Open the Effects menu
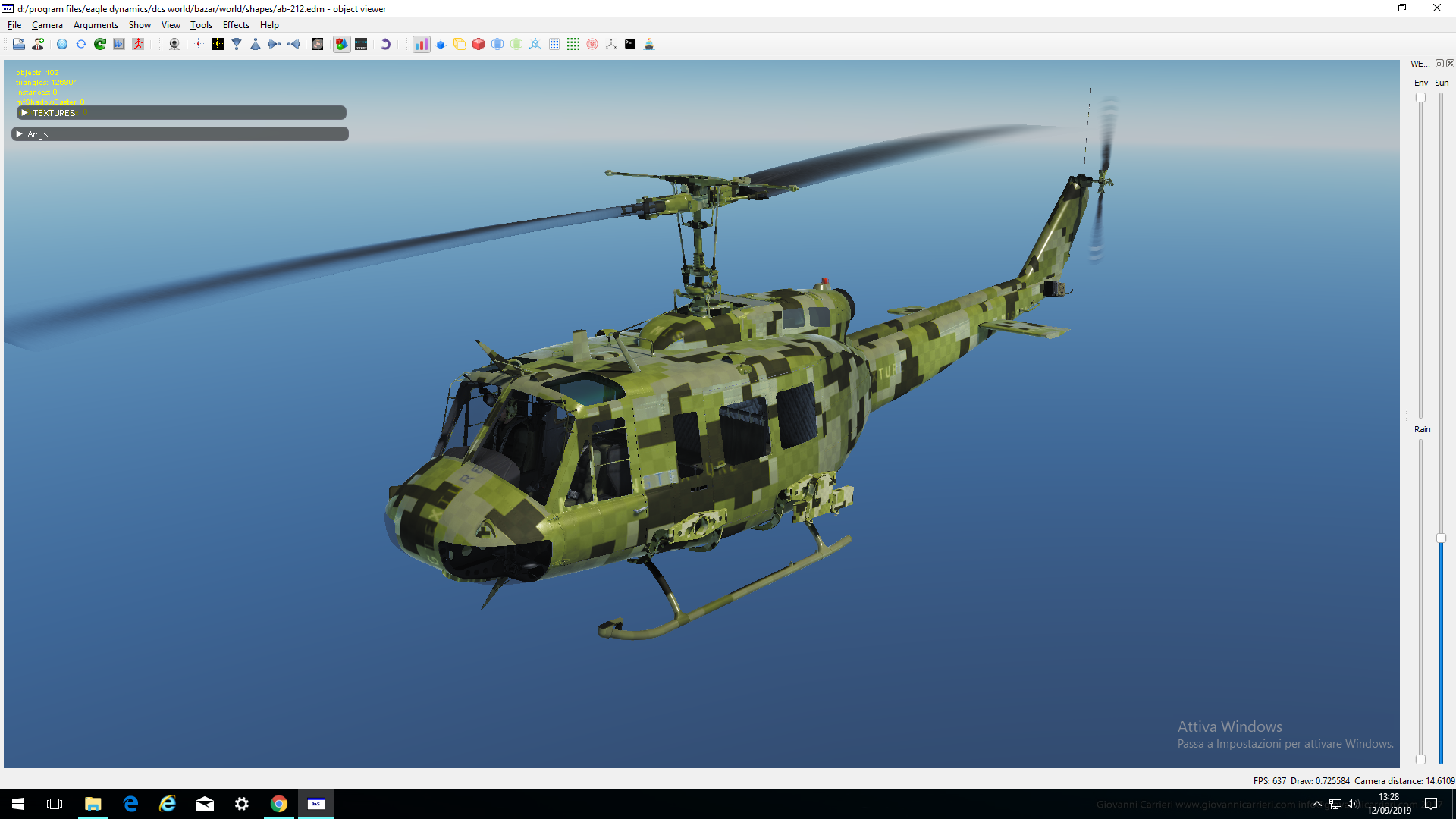 pyautogui.click(x=236, y=25)
